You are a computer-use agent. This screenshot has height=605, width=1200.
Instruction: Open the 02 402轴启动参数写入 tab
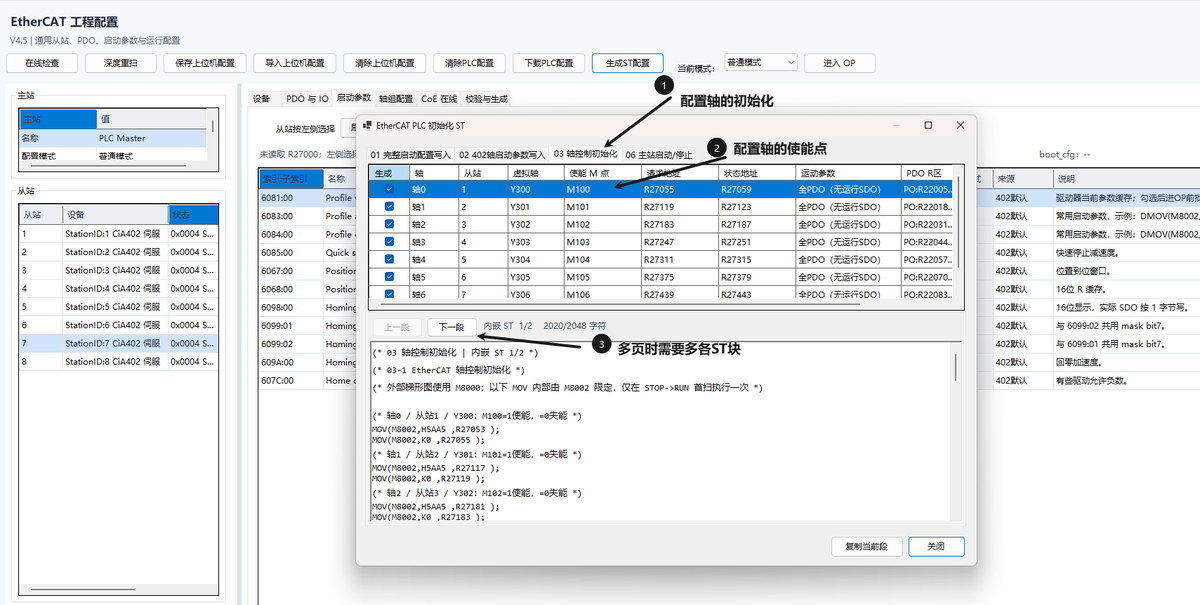click(x=502, y=155)
